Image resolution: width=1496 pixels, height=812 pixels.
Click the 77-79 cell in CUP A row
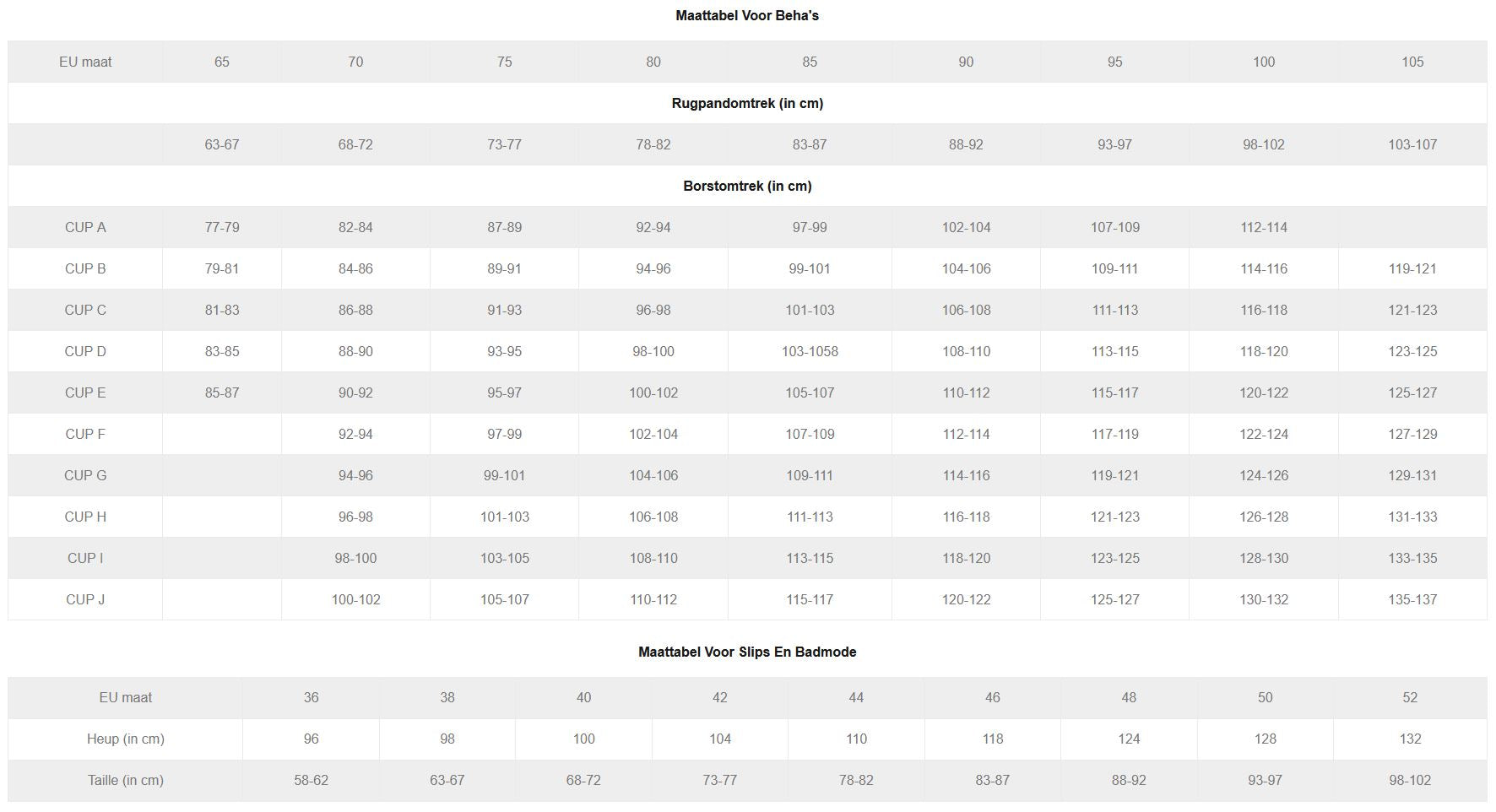222,227
